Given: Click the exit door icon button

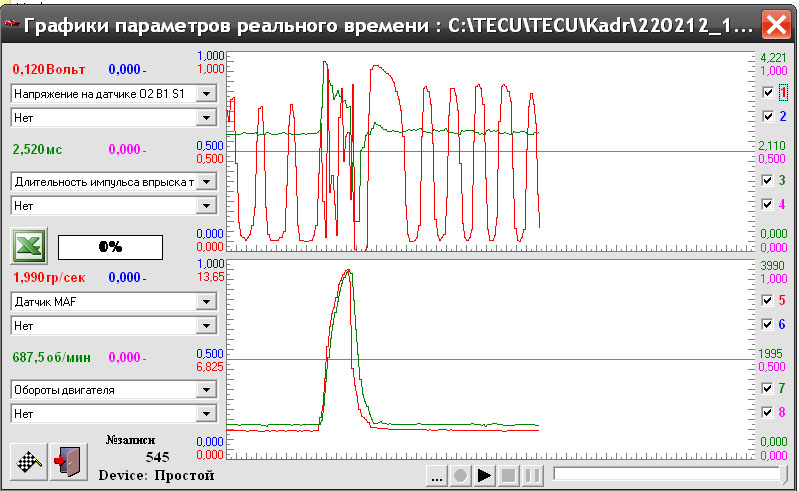Looking at the screenshot, I should [x=69, y=460].
